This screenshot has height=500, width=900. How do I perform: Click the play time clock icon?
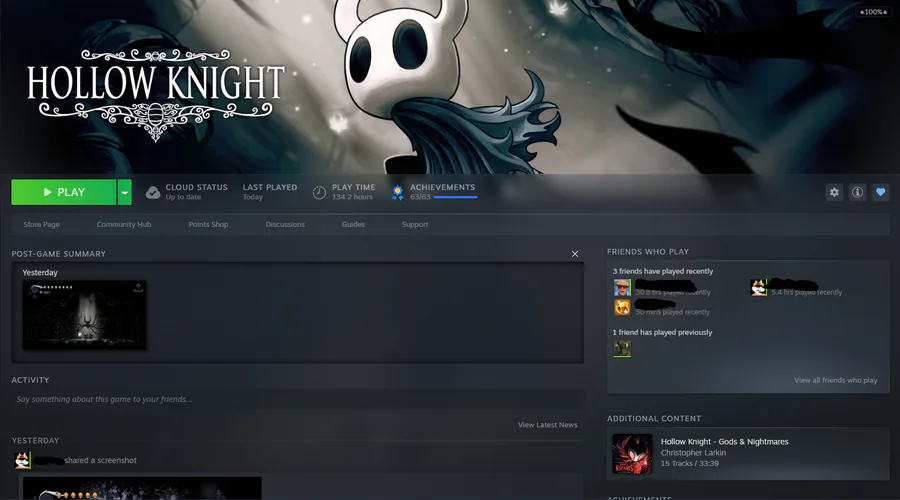[x=319, y=192]
